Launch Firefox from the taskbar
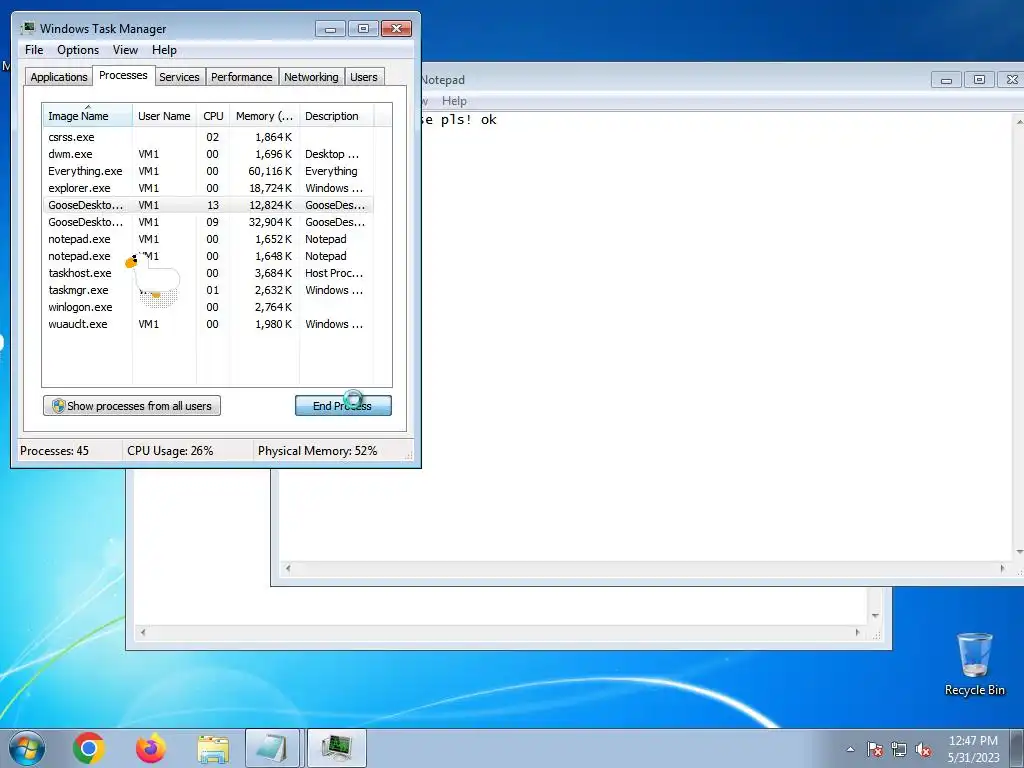Image resolution: width=1024 pixels, height=768 pixels. pyautogui.click(x=151, y=748)
